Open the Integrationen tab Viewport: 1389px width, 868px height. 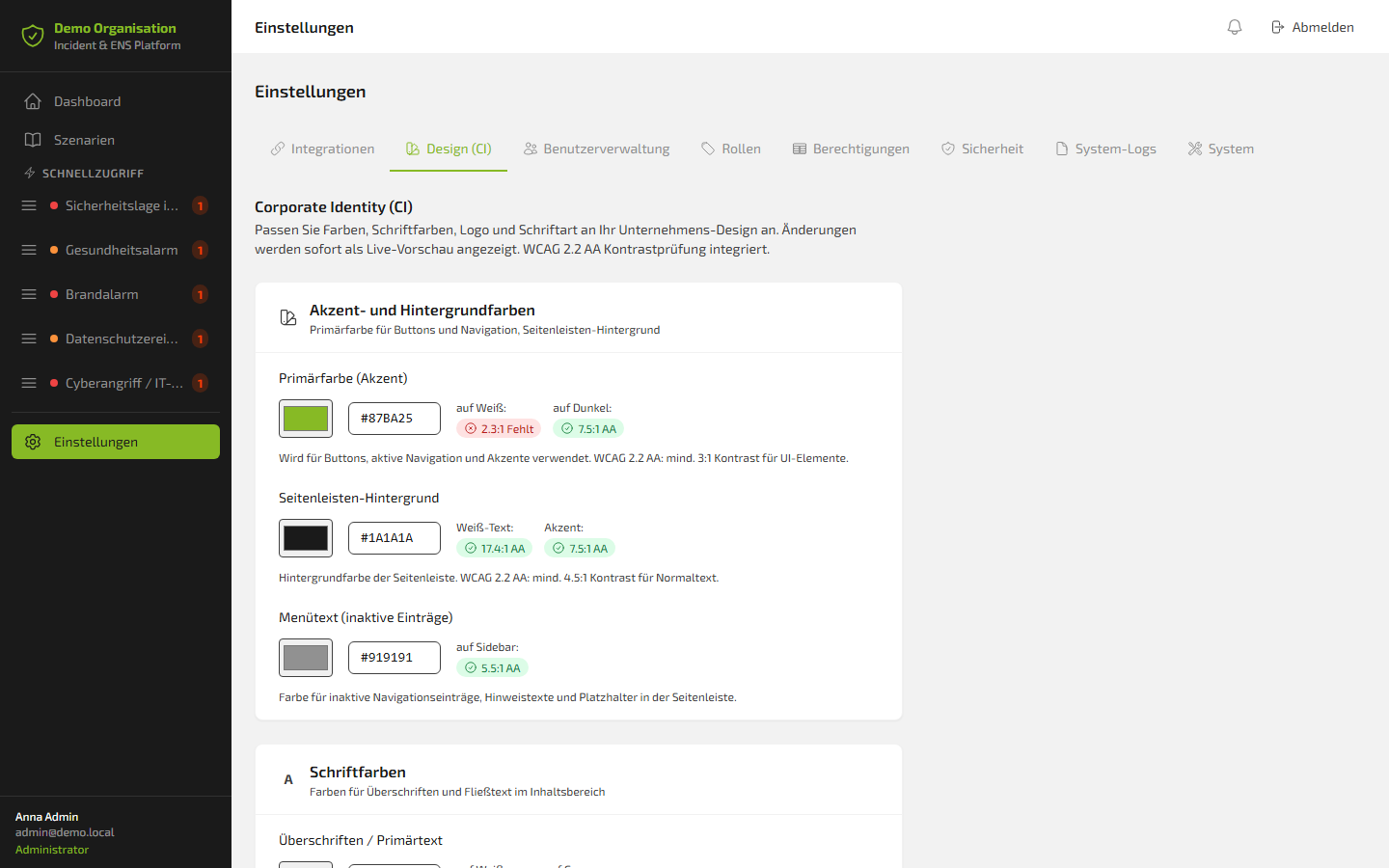[x=322, y=149]
